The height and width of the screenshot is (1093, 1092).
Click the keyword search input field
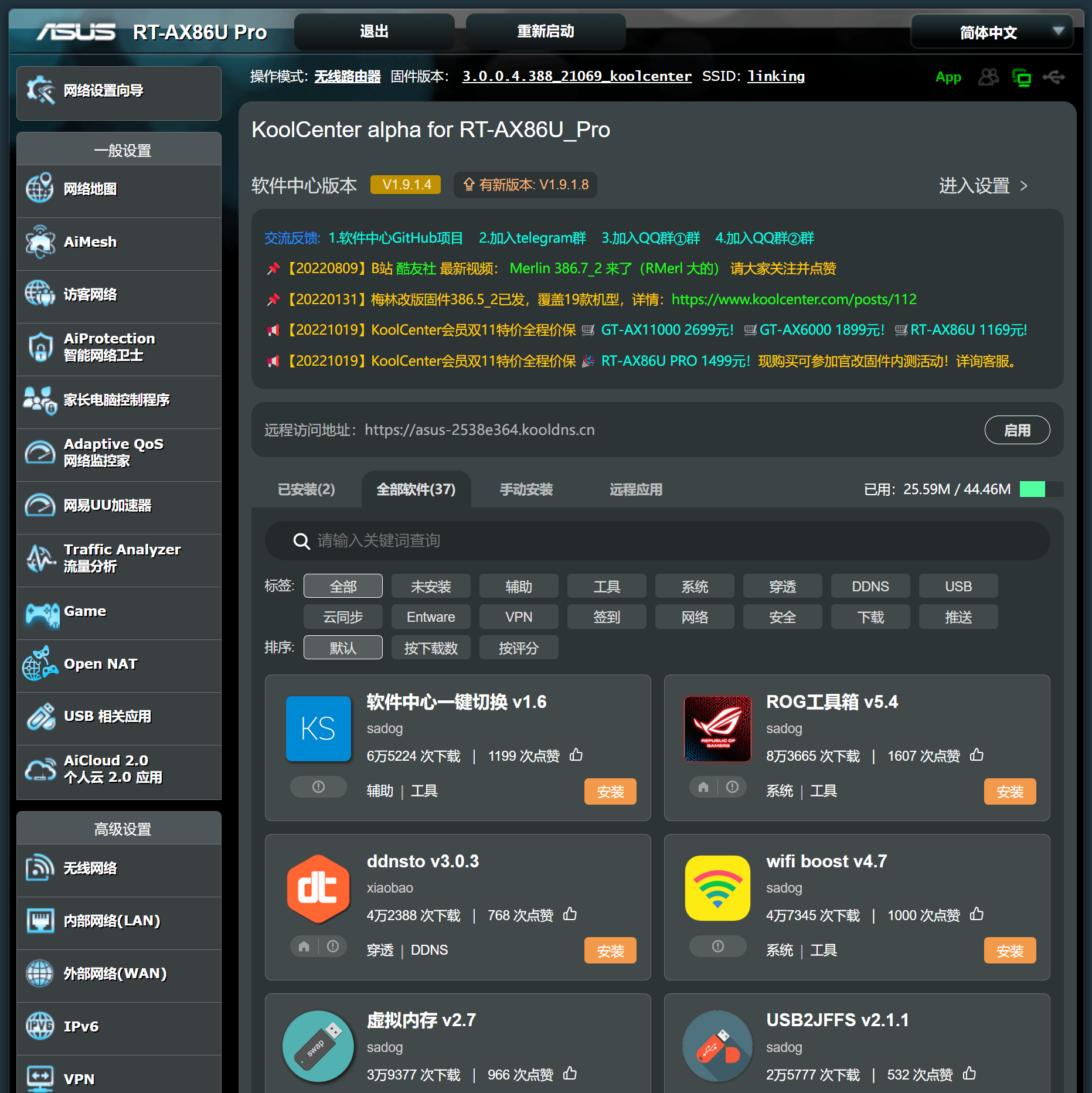pos(656,540)
